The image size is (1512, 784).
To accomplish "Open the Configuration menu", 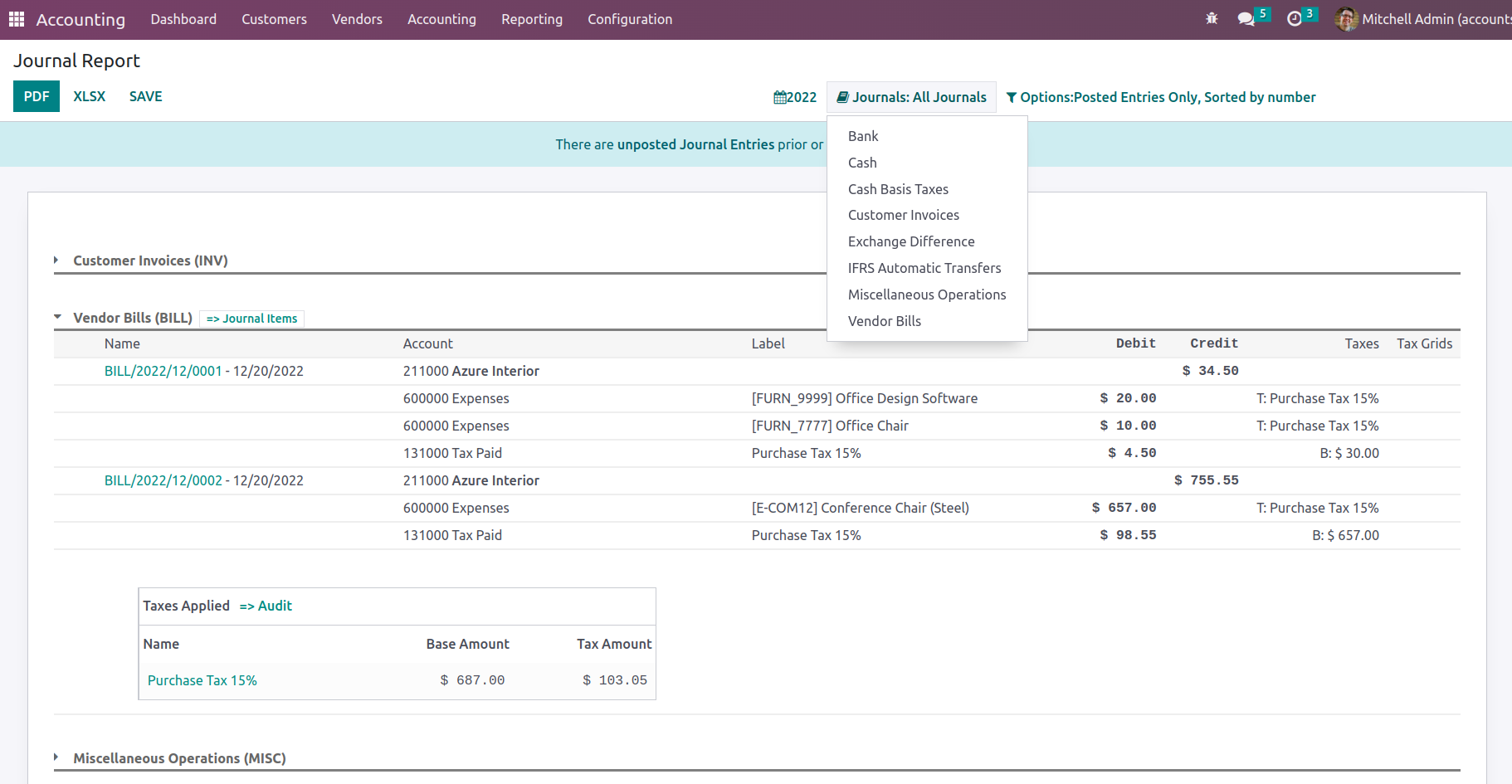I will (630, 19).
